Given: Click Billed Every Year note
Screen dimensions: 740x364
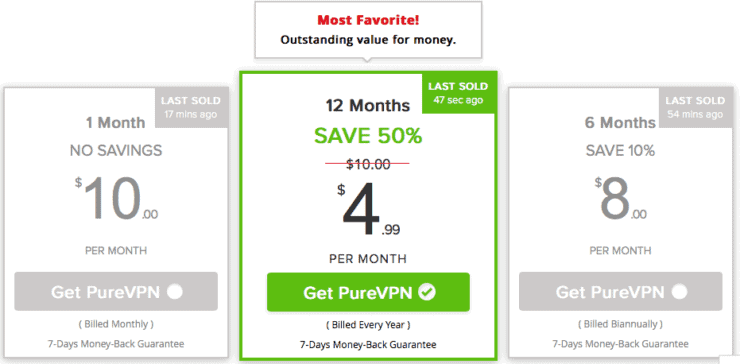Looking at the screenshot, I should tap(368, 325).
